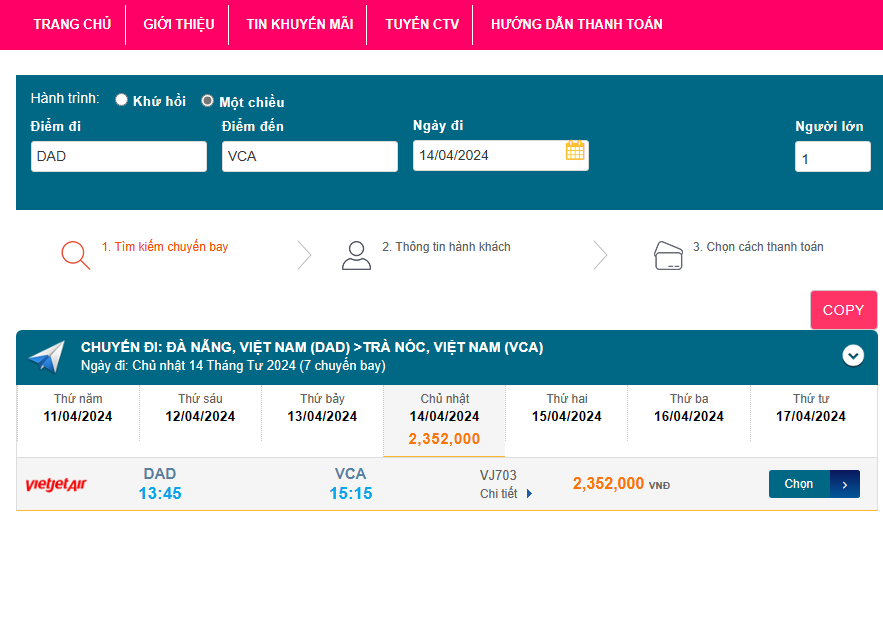Image resolution: width=883 pixels, height=639 pixels.
Task: Click the magnifier search flight step icon
Action: pyautogui.click(x=75, y=255)
